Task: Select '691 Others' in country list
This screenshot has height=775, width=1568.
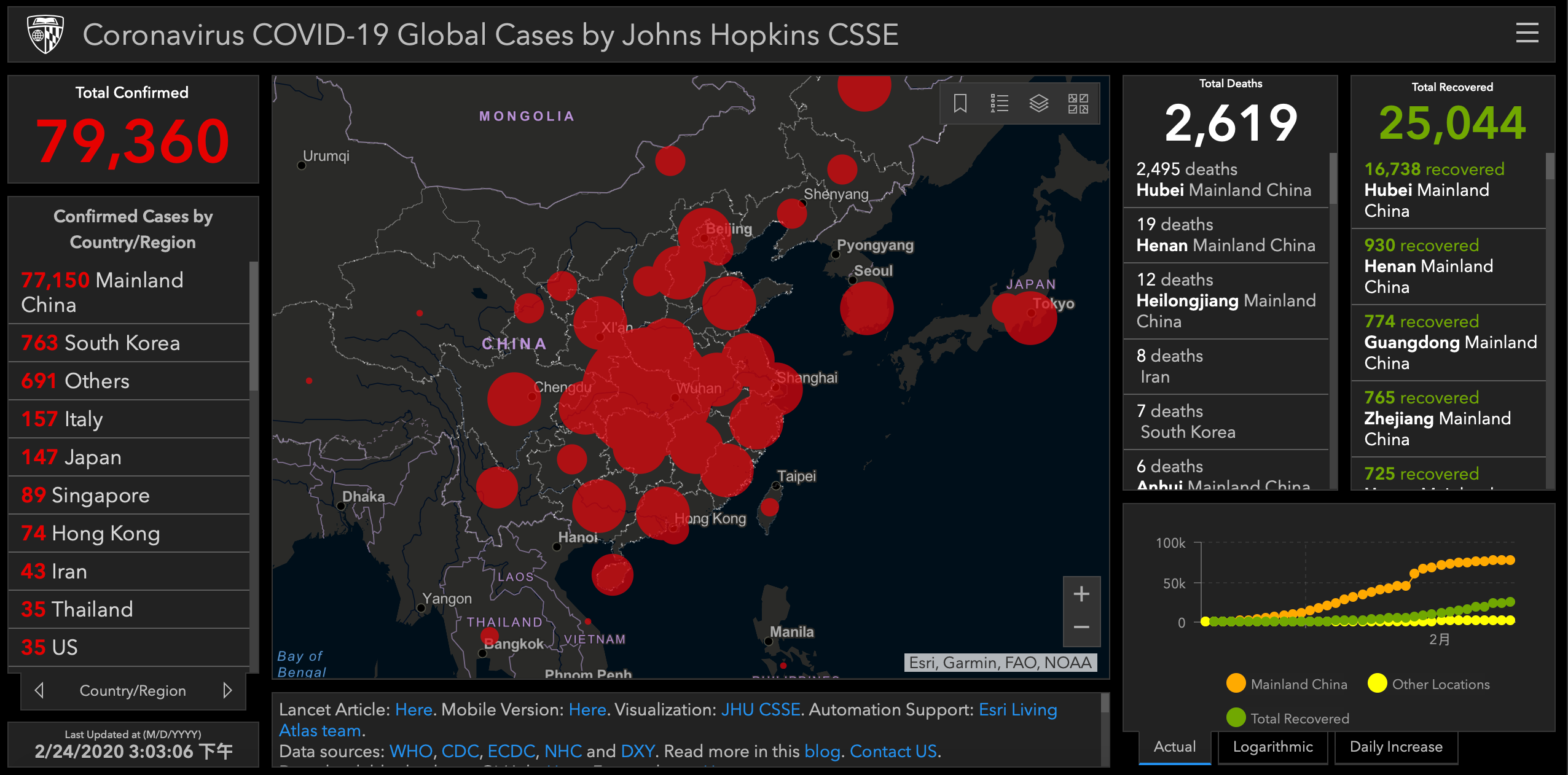Action: click(128, 381)
